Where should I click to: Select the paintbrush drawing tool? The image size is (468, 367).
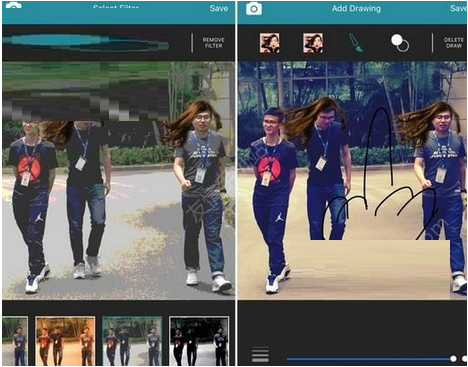click(356, 43)
